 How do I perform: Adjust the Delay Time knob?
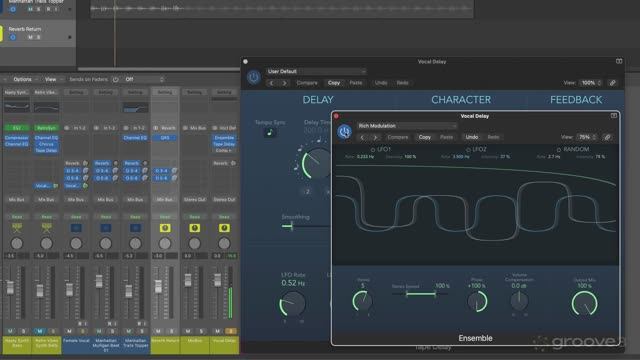316,164
